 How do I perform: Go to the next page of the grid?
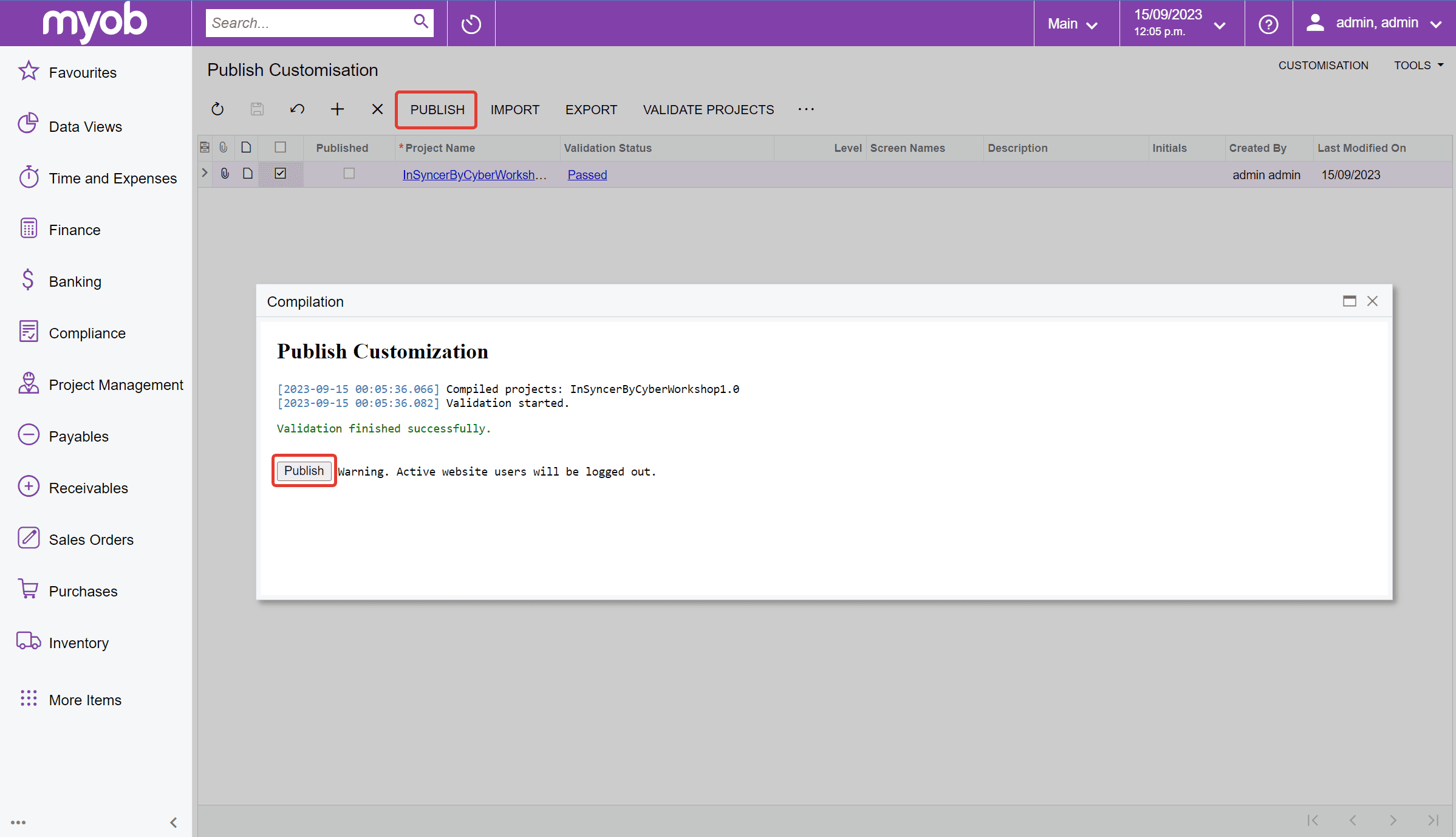click(x=1393, y=821)
